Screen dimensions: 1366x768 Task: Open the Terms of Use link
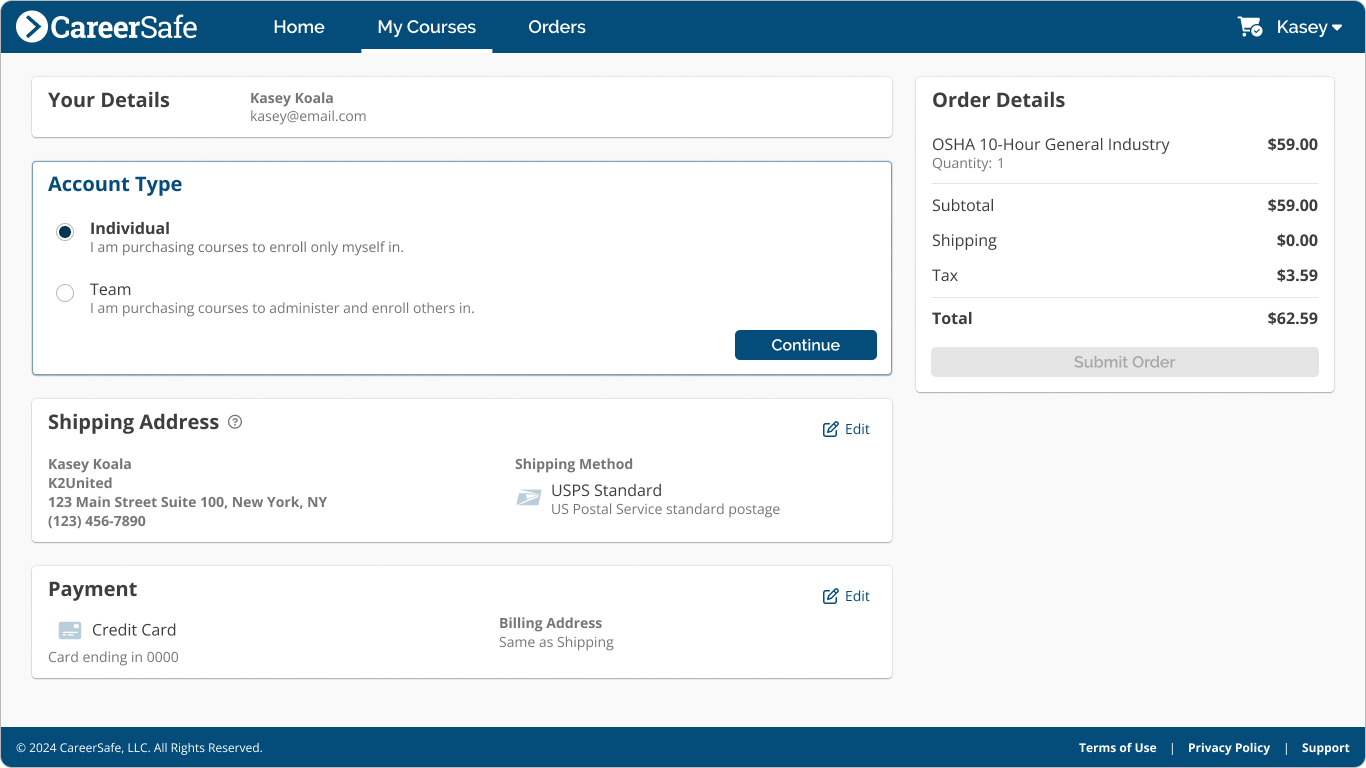click(x=1117, y=747)
